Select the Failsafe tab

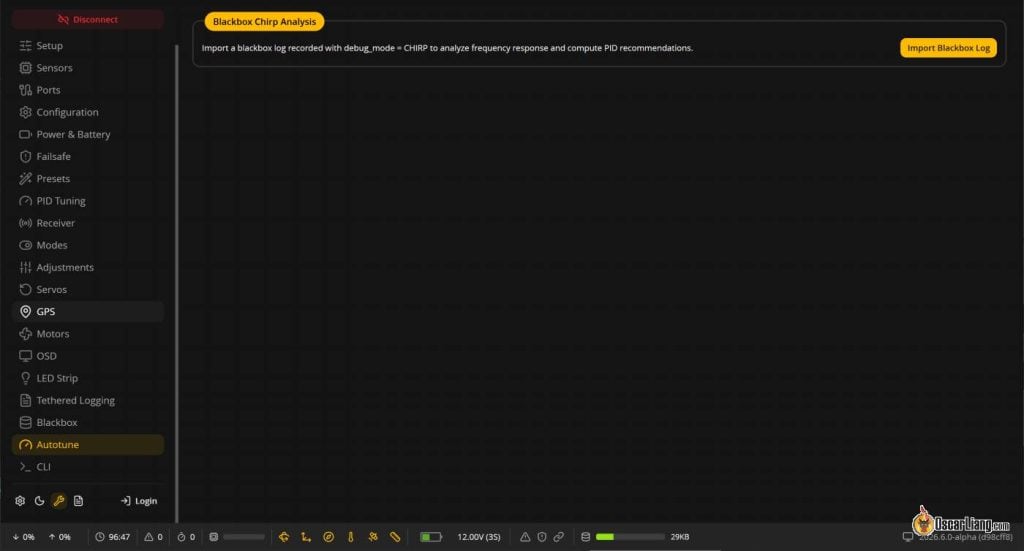click(88, 157)
